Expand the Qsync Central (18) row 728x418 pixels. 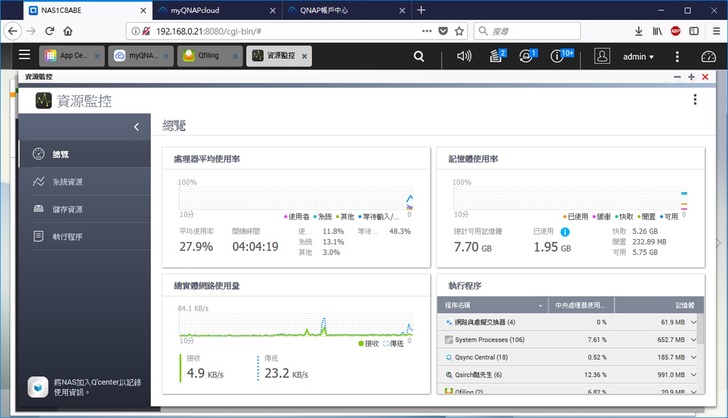(x=446, y=357)
